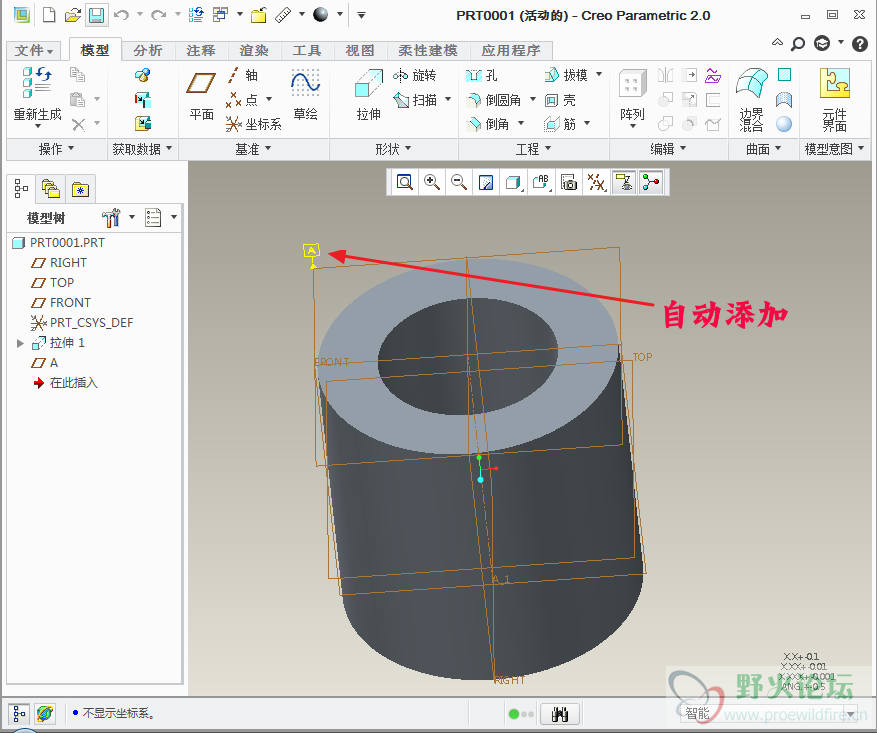Switch to the Folder Browser navigator tab
877x733 pixels.
coord(51,189)
